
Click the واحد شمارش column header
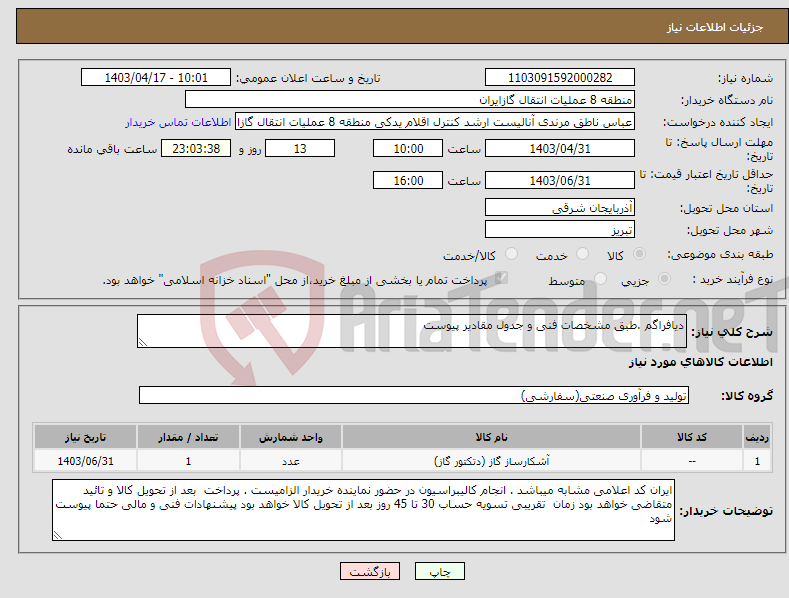[x=291, y=437]
